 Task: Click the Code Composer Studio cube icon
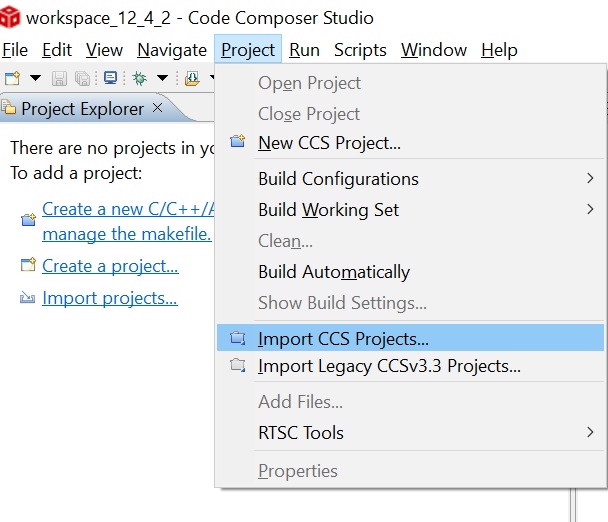click(x=10, y=17)
